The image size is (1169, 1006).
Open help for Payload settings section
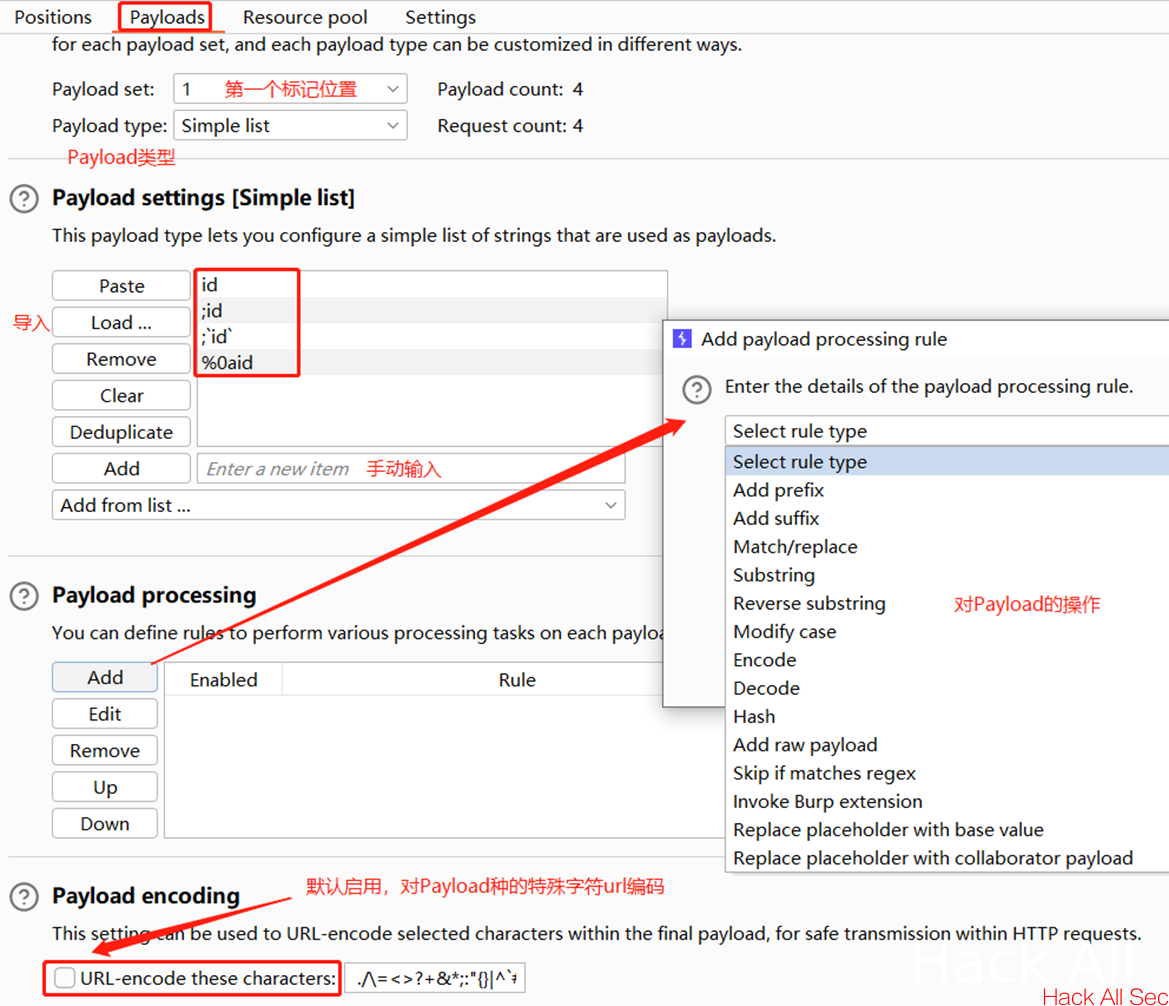(x=24, y=199)
